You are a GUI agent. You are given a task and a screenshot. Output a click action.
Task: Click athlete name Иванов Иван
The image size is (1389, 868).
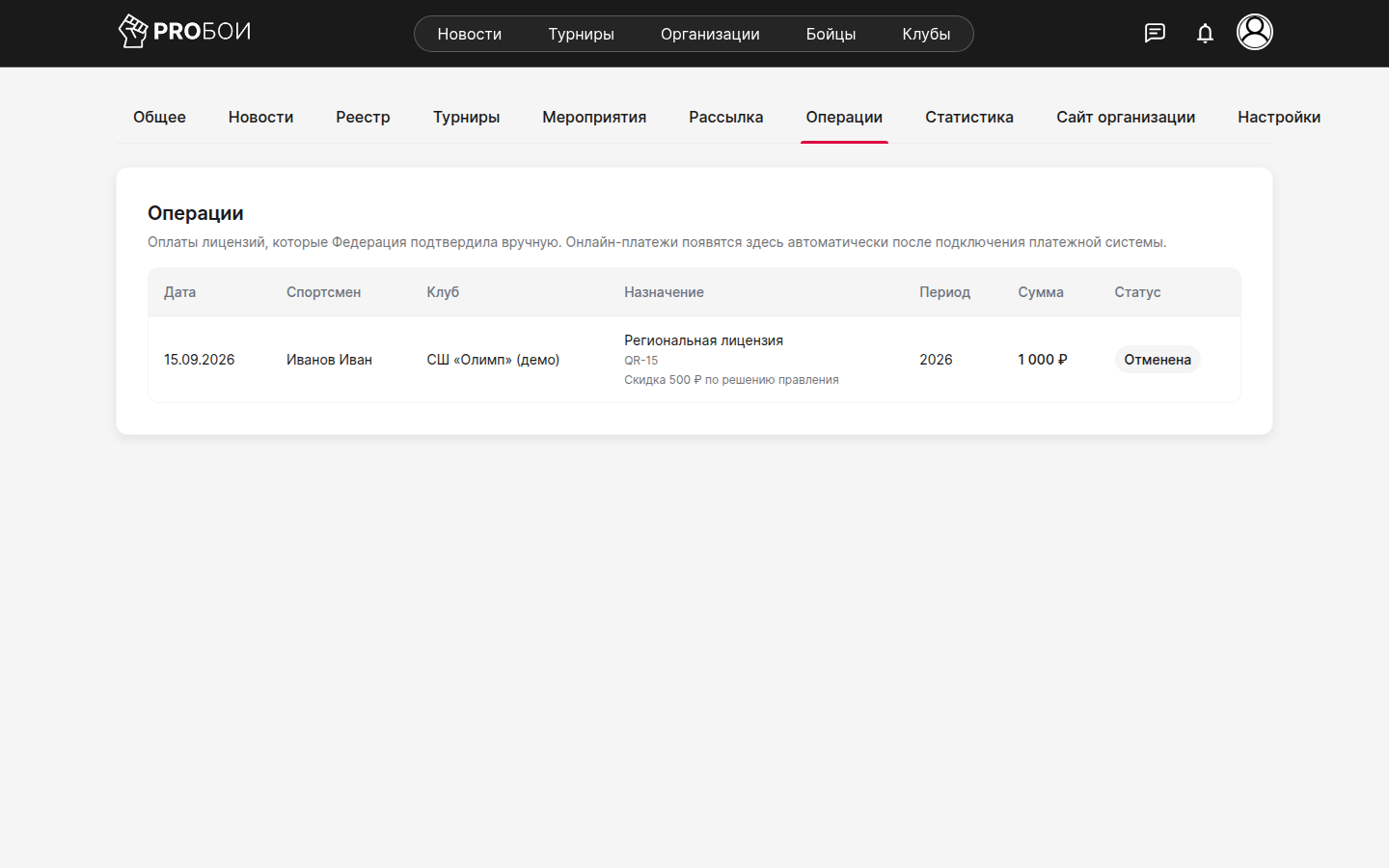coord(329,360)
